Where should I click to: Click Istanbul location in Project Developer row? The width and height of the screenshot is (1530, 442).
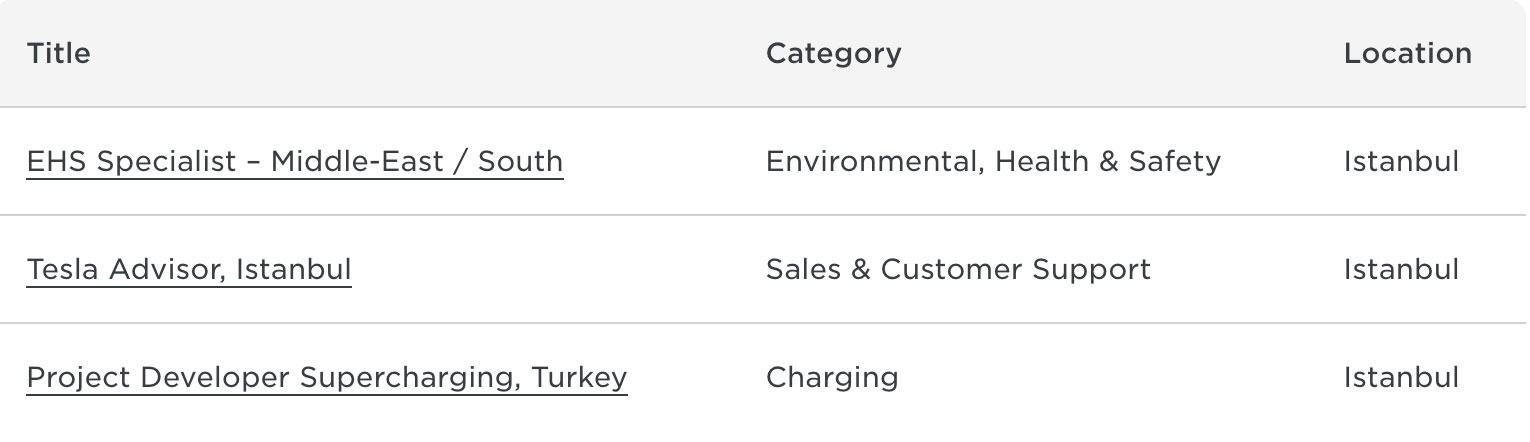pos(1401,377)
